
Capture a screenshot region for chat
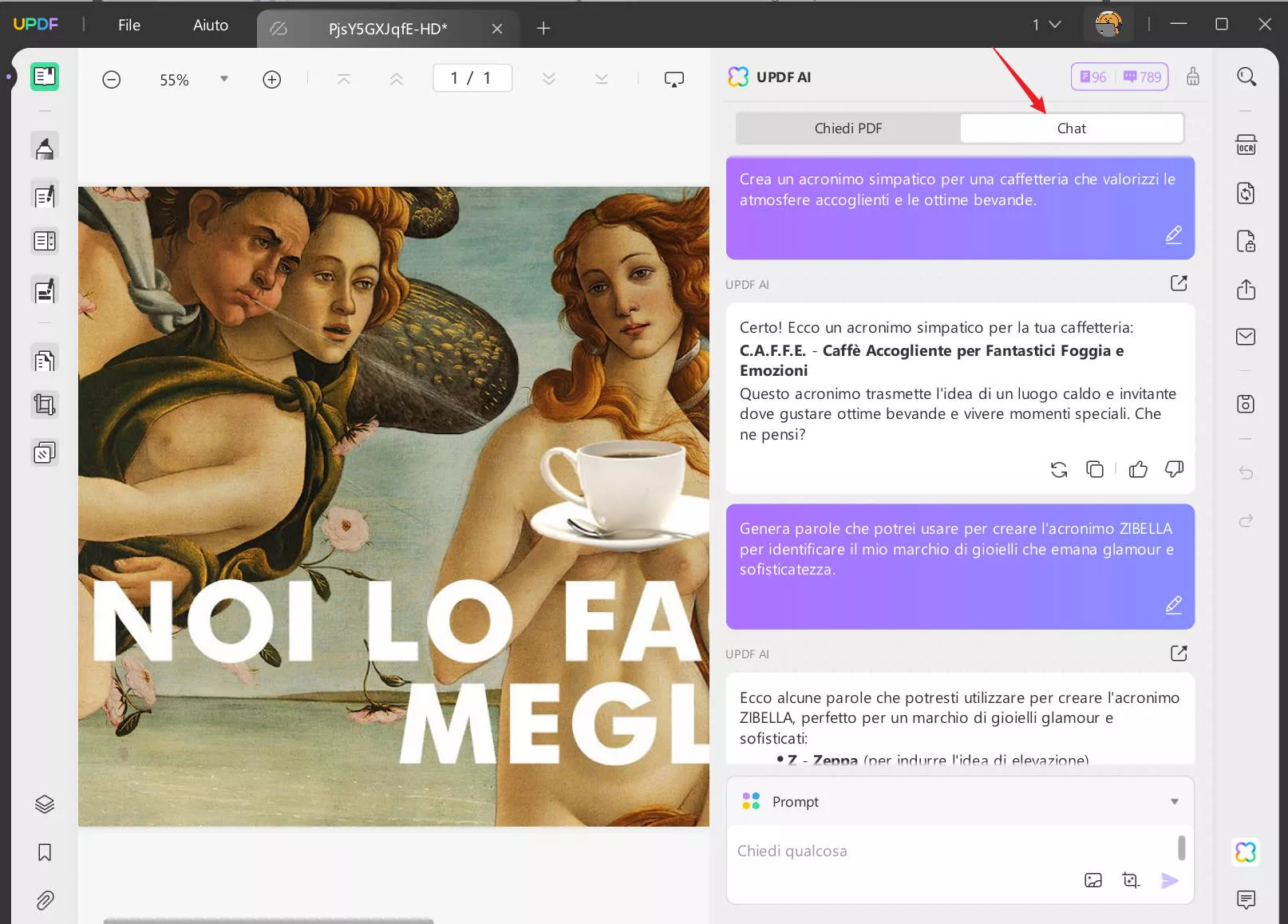click(1131, 880)
